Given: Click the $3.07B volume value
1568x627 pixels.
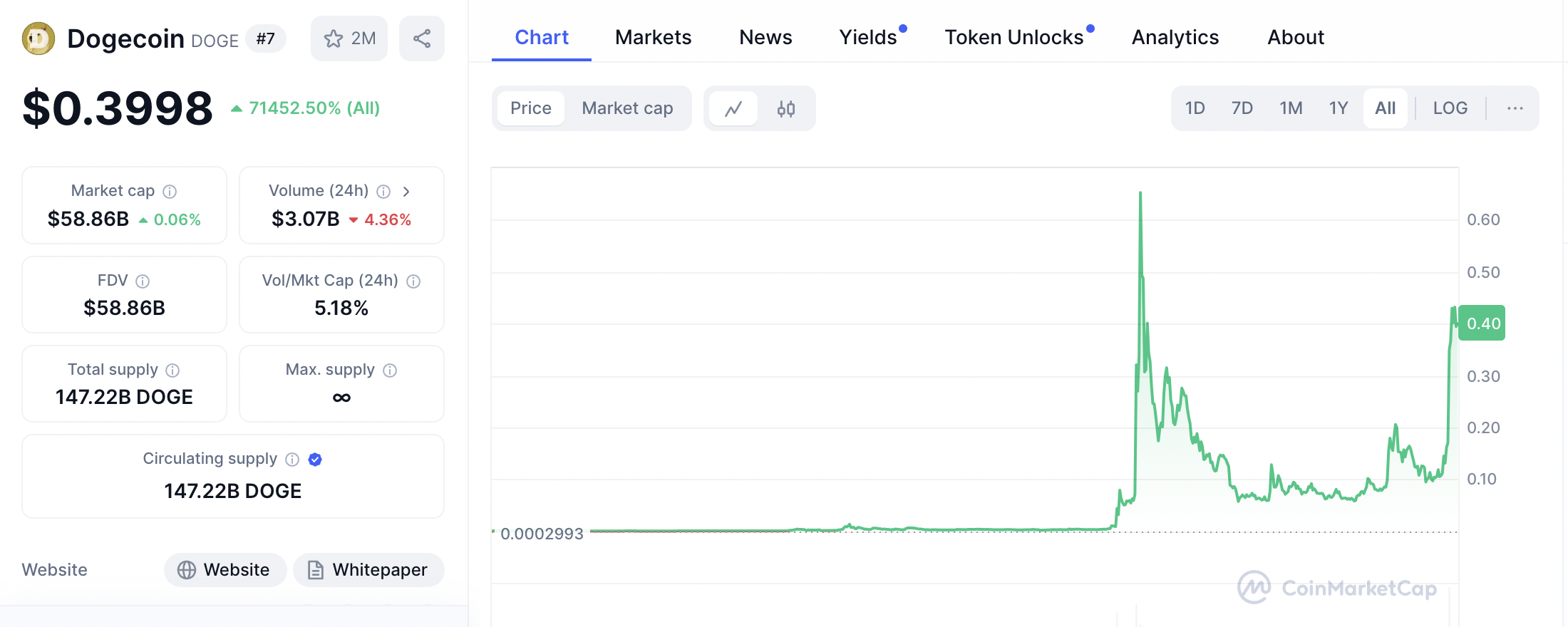Looking at the screenshot, I should tap(305, 219).
